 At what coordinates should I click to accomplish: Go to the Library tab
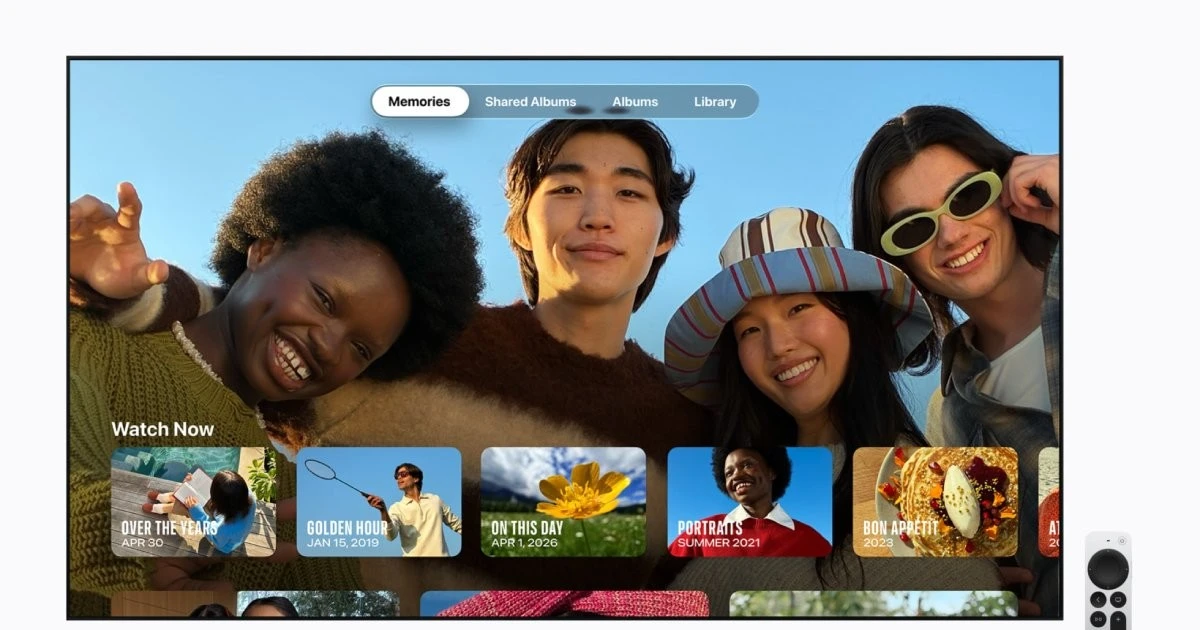[x=715, y=101]
